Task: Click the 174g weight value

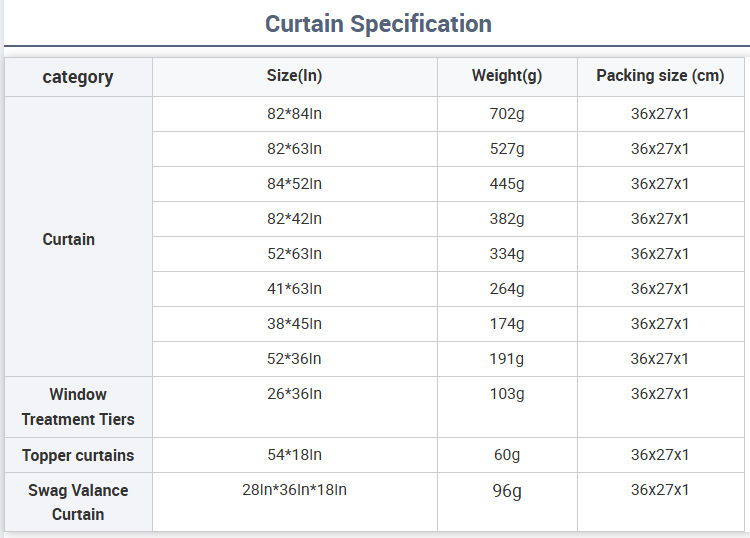Action: [x=507, y=324]
